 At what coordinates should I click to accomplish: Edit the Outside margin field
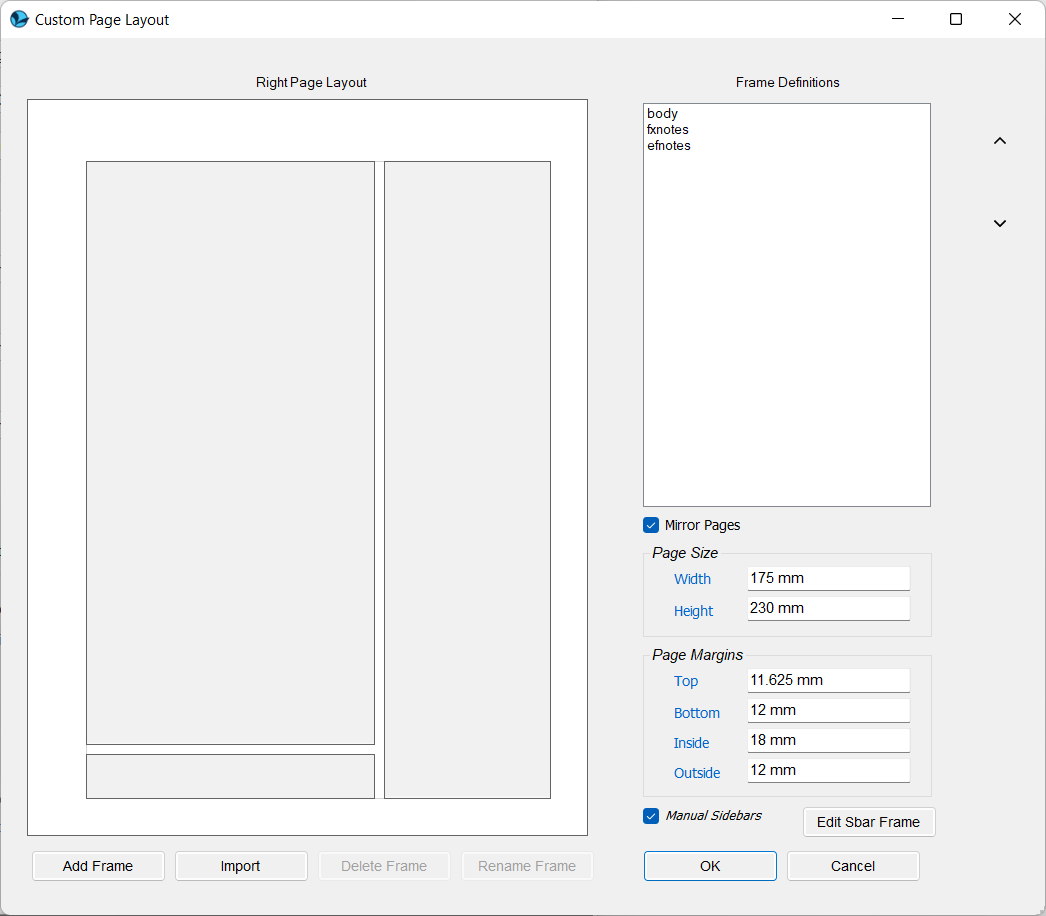click(x=829, y=771)
